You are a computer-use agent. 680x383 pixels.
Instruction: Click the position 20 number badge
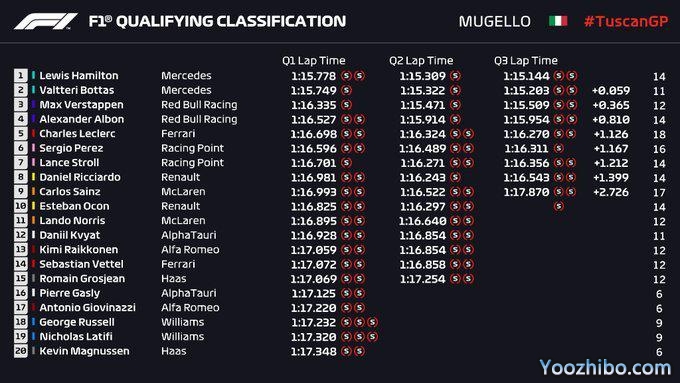[20, 351]
